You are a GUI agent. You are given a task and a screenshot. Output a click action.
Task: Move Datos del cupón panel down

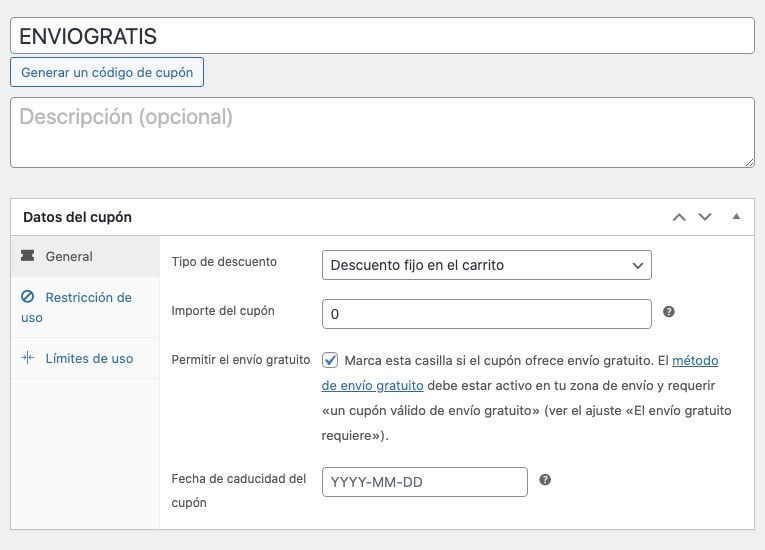pyautogui.click(x=705, y=217)
